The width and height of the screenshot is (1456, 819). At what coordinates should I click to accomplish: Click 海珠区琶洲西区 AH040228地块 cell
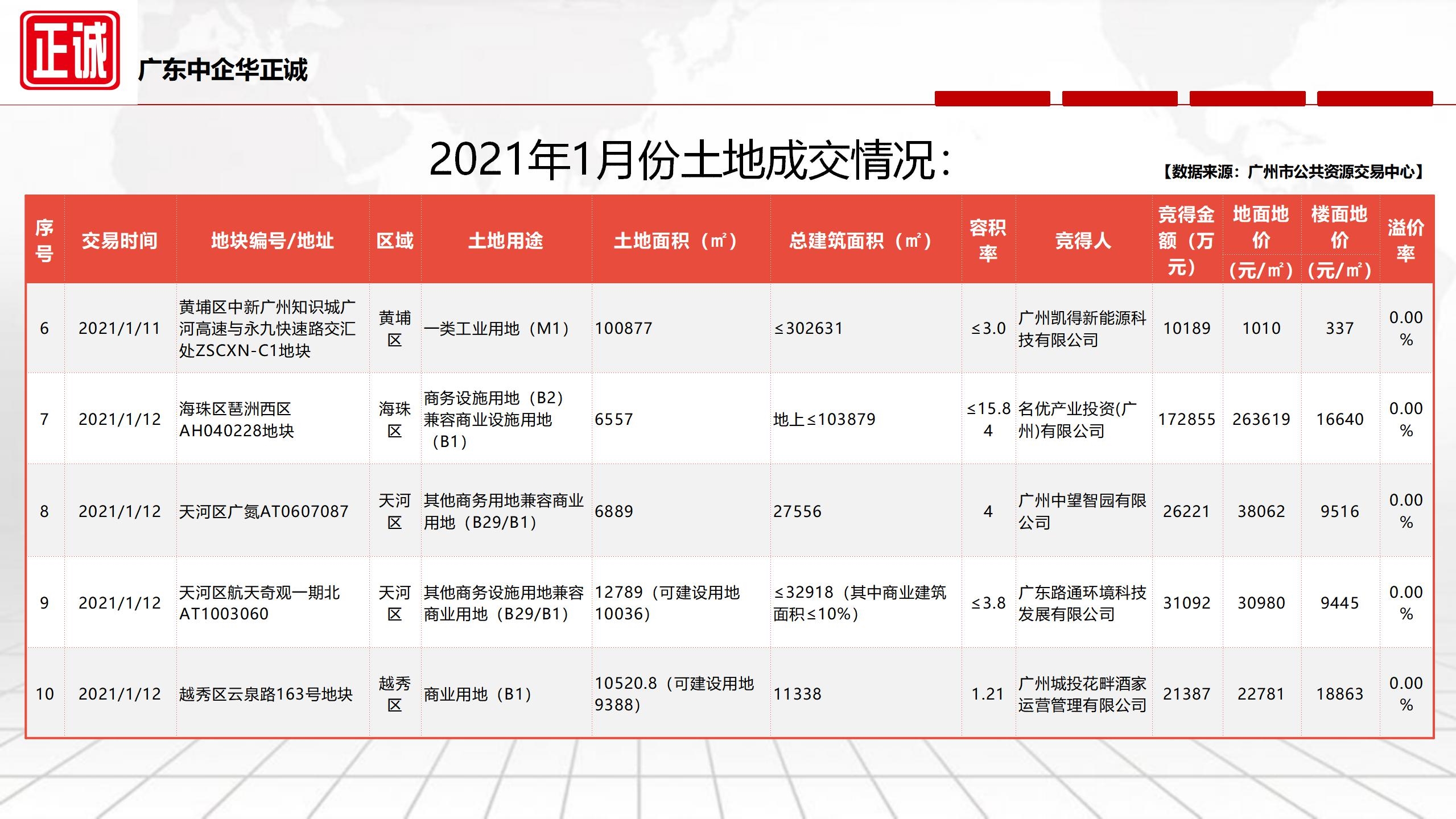(x=237, y=420)
